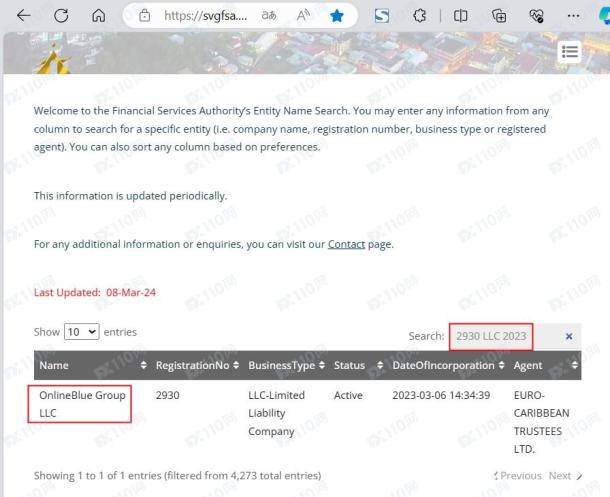This screenshot has height=497, width=610.
Task: Click the LLC-Limited Liability Company cell
Action: pos(277,413)
